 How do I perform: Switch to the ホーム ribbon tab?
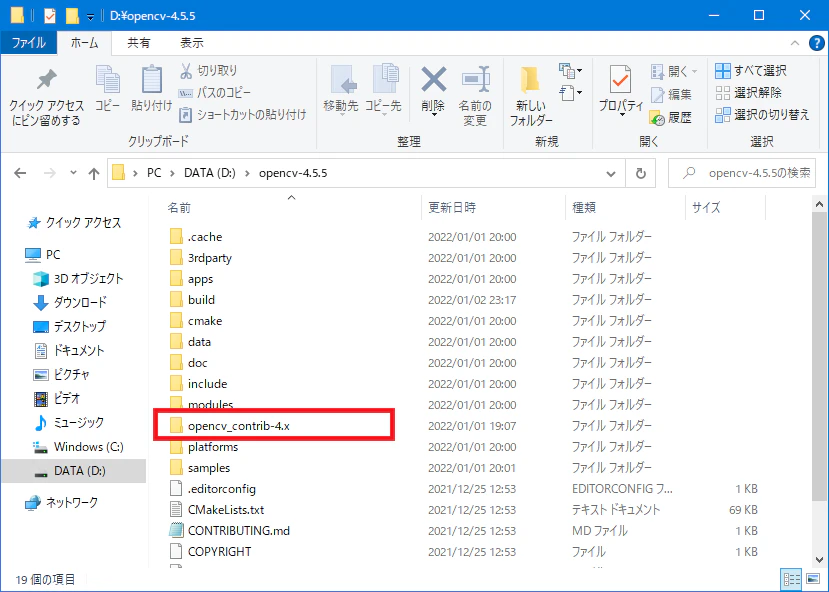[x=84, y=43]
